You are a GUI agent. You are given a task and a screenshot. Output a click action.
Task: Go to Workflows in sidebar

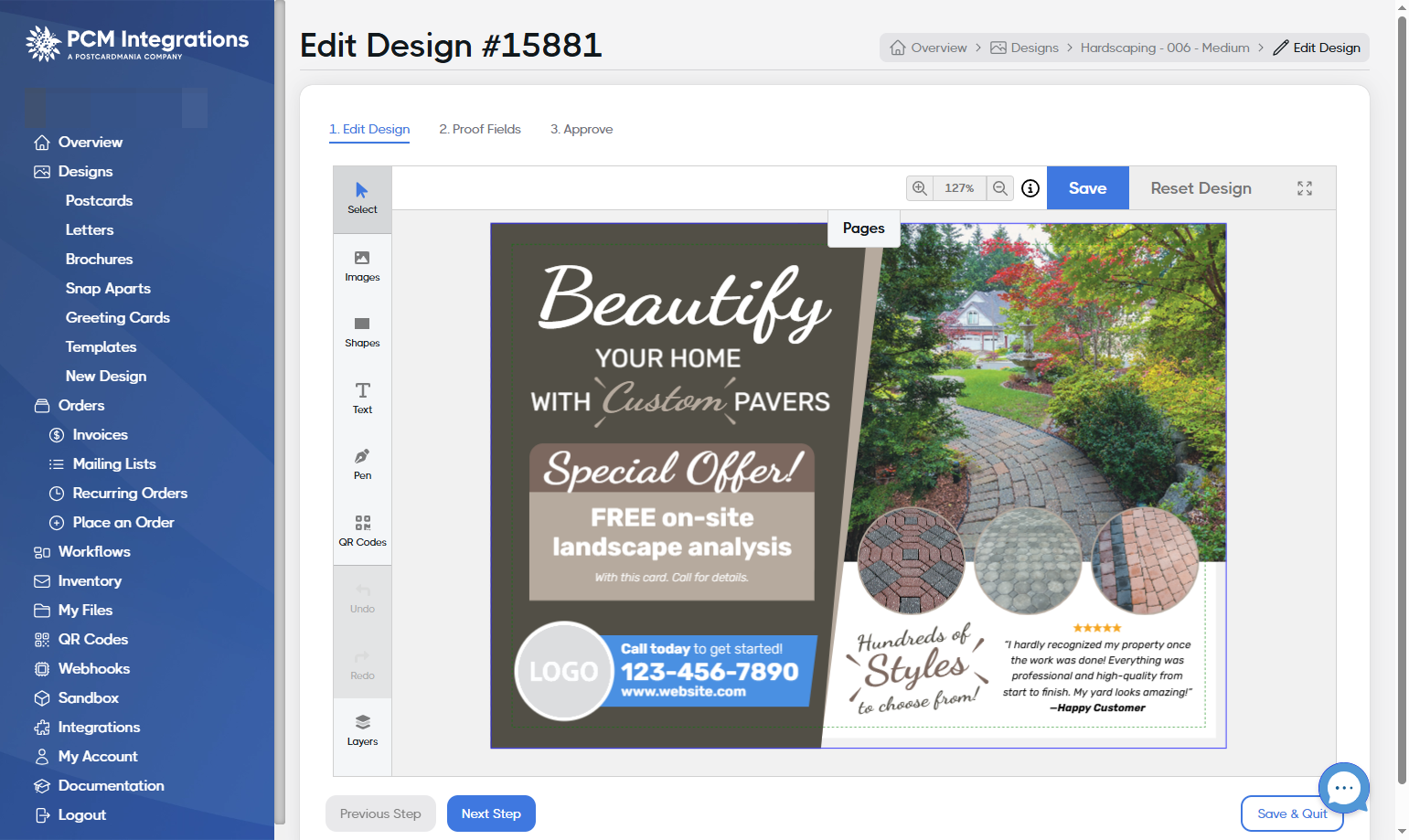(94, 551)
